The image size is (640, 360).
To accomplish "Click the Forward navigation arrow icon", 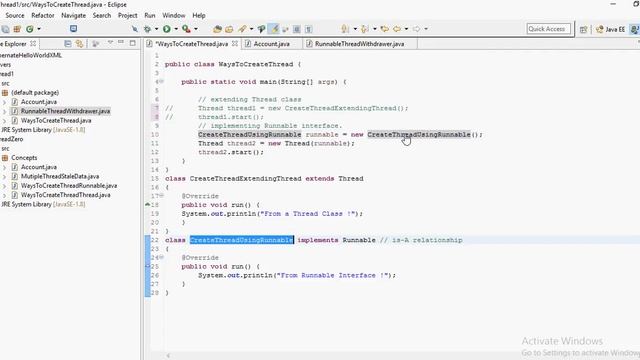I will [416, 29].
